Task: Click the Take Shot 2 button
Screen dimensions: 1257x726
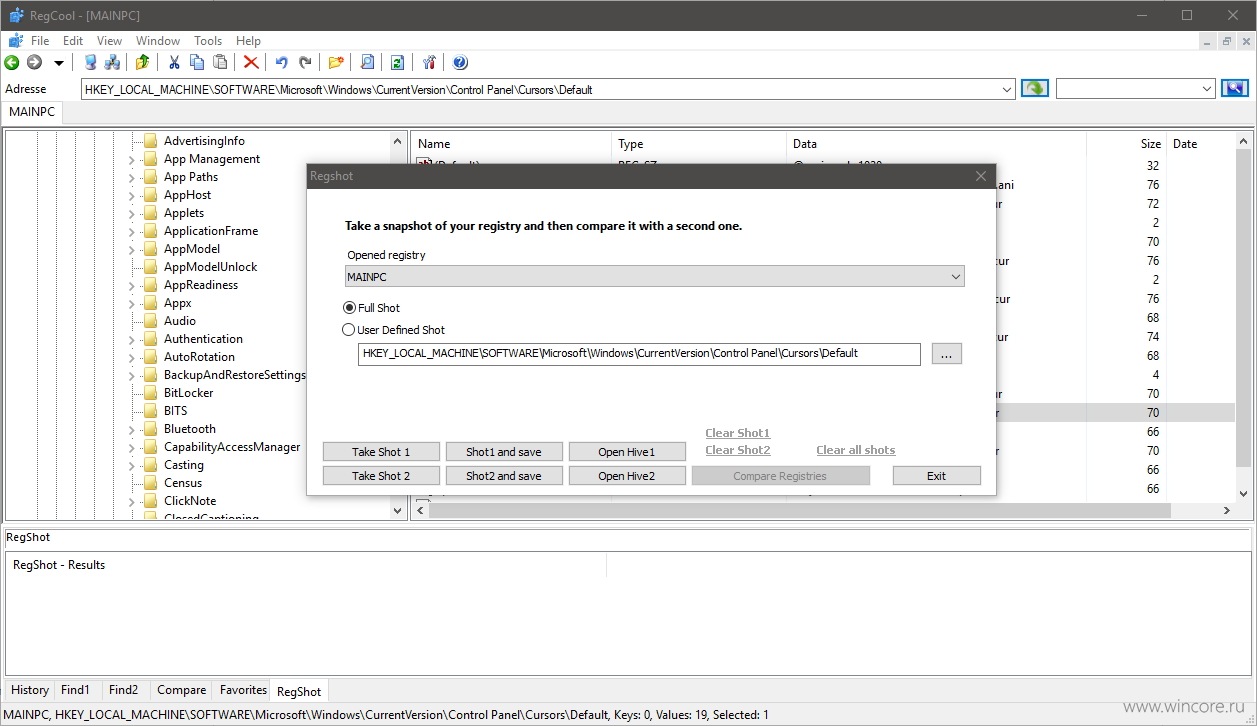Action: coord(381,476)
